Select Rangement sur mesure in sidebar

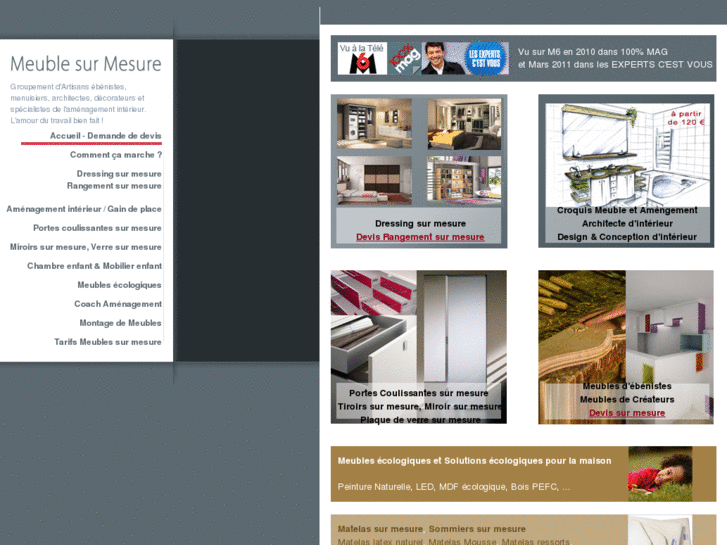click(114, 186)
